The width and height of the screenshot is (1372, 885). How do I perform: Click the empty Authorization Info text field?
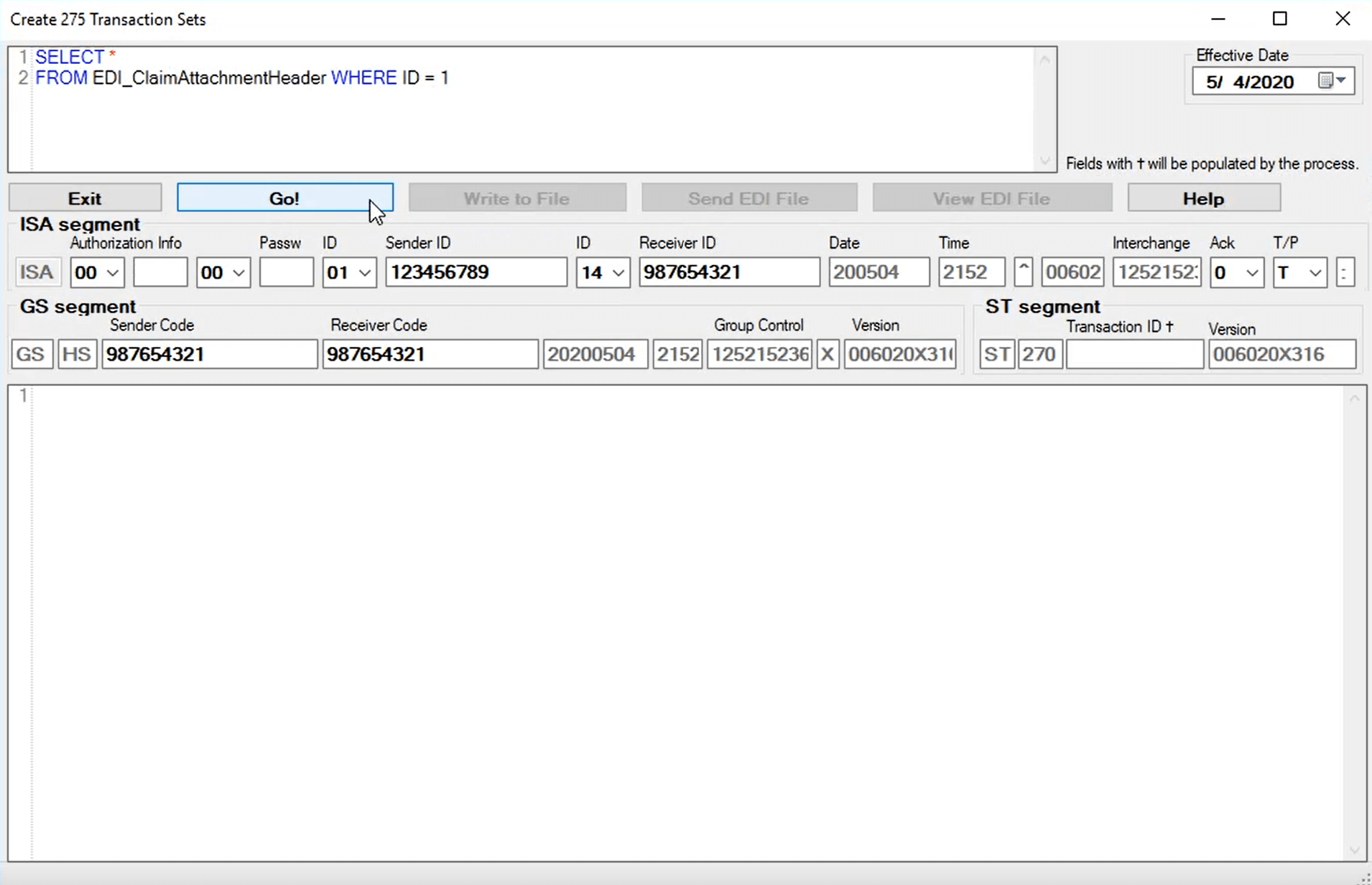(x=160, y=273)
